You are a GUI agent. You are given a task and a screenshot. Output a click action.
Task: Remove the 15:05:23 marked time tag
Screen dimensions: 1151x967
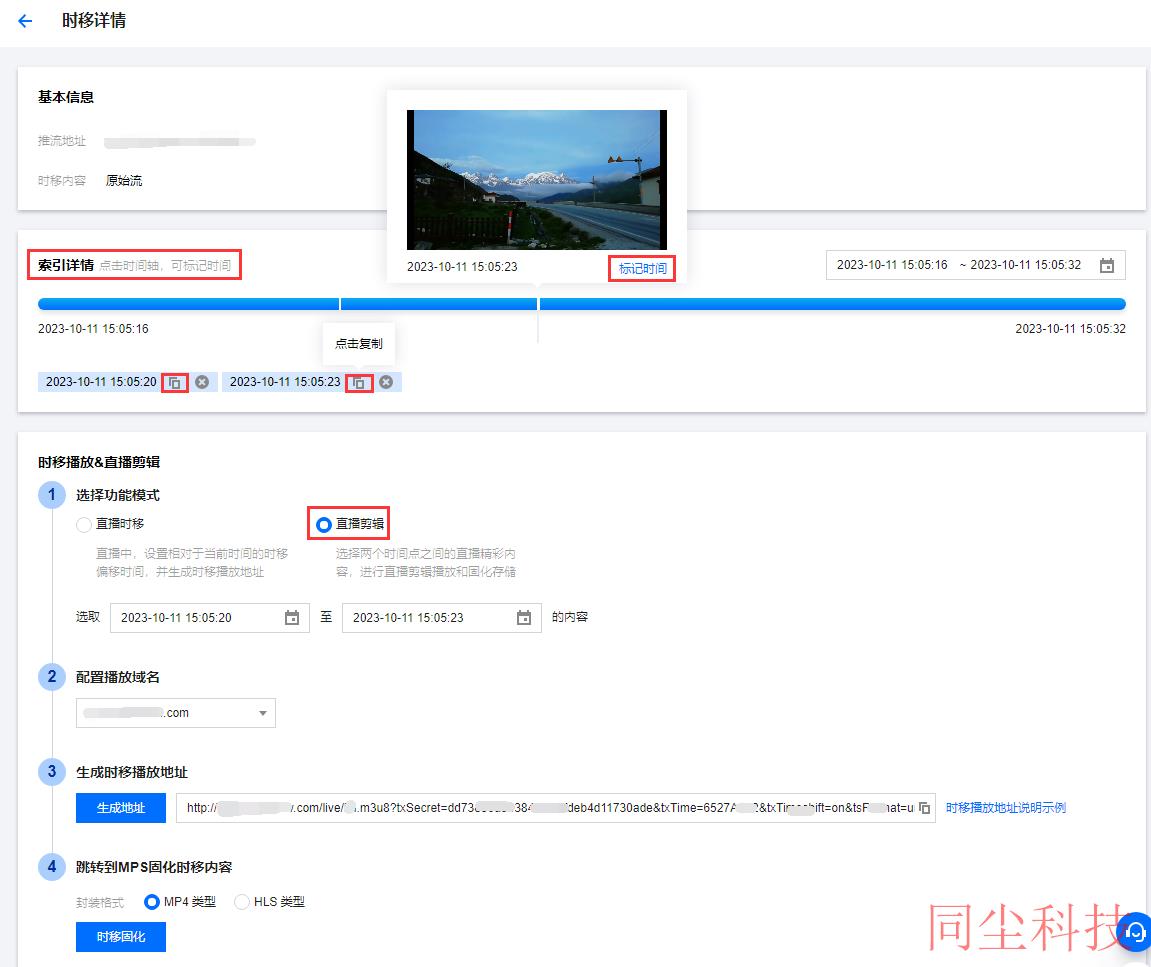(x=386, y=382)
